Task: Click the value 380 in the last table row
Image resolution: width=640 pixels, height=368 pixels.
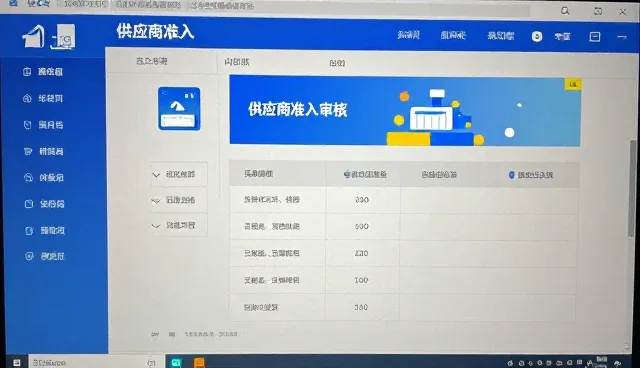Action: [x=361, y=307]
